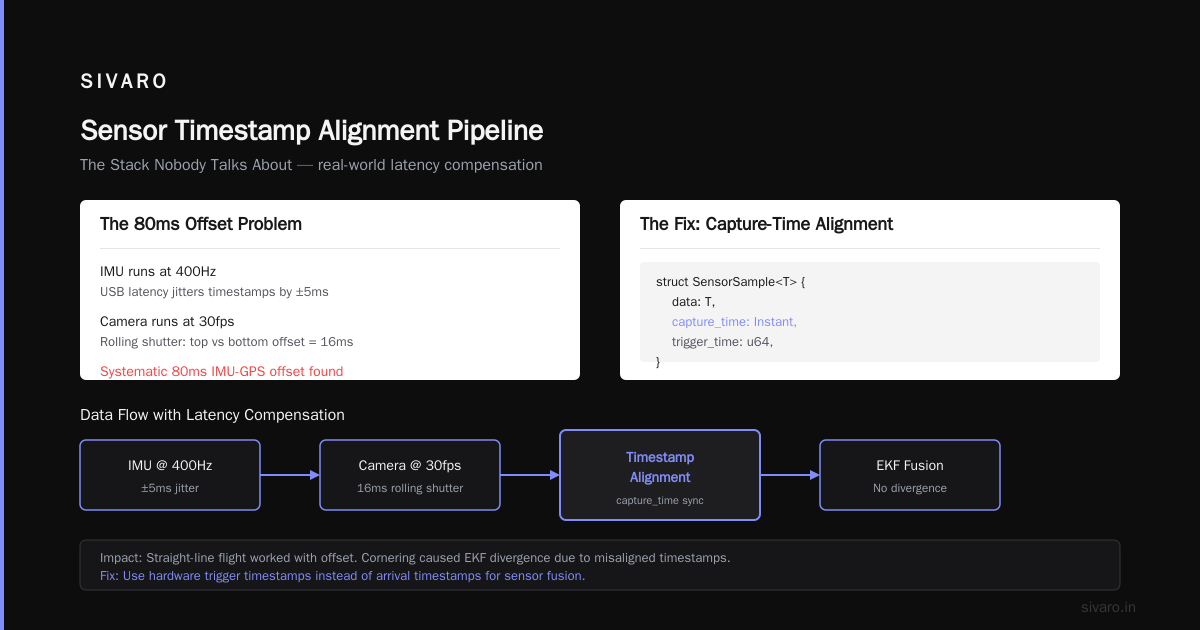Select the Timestamp Alignment node

[x=660, y=475]
